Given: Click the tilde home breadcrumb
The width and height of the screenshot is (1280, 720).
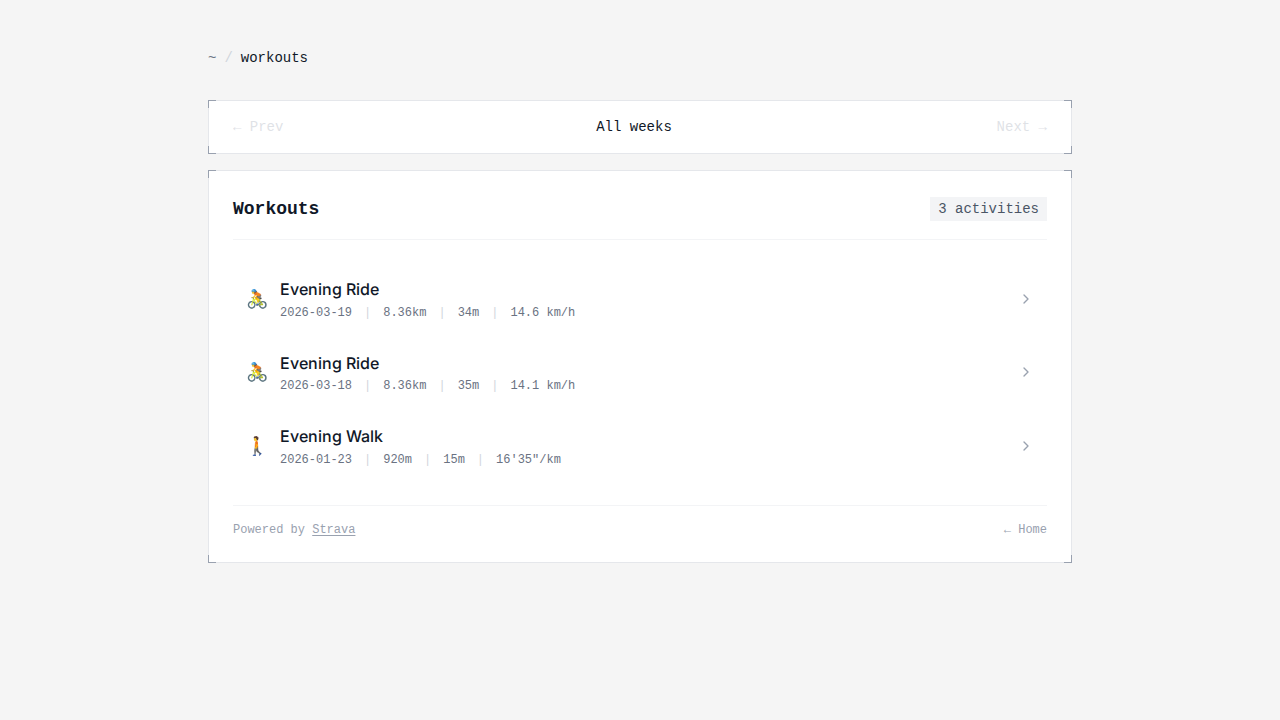Looking at the screenshot, I should [x=212, y=58].
